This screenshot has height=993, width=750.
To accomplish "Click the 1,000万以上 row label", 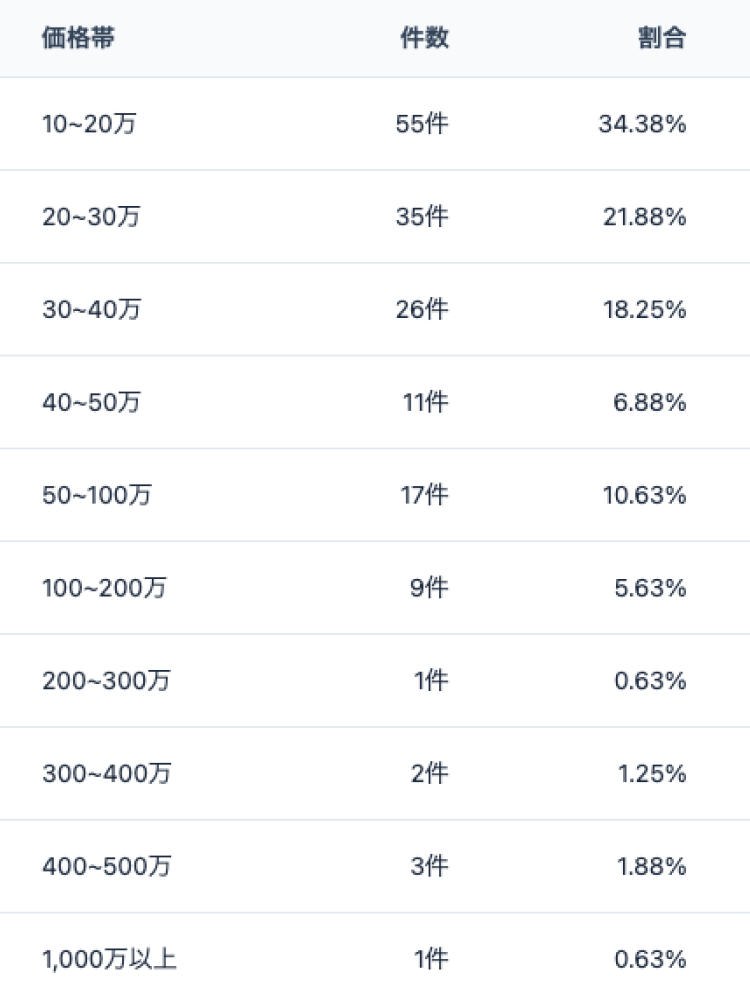I will [109, 959].
